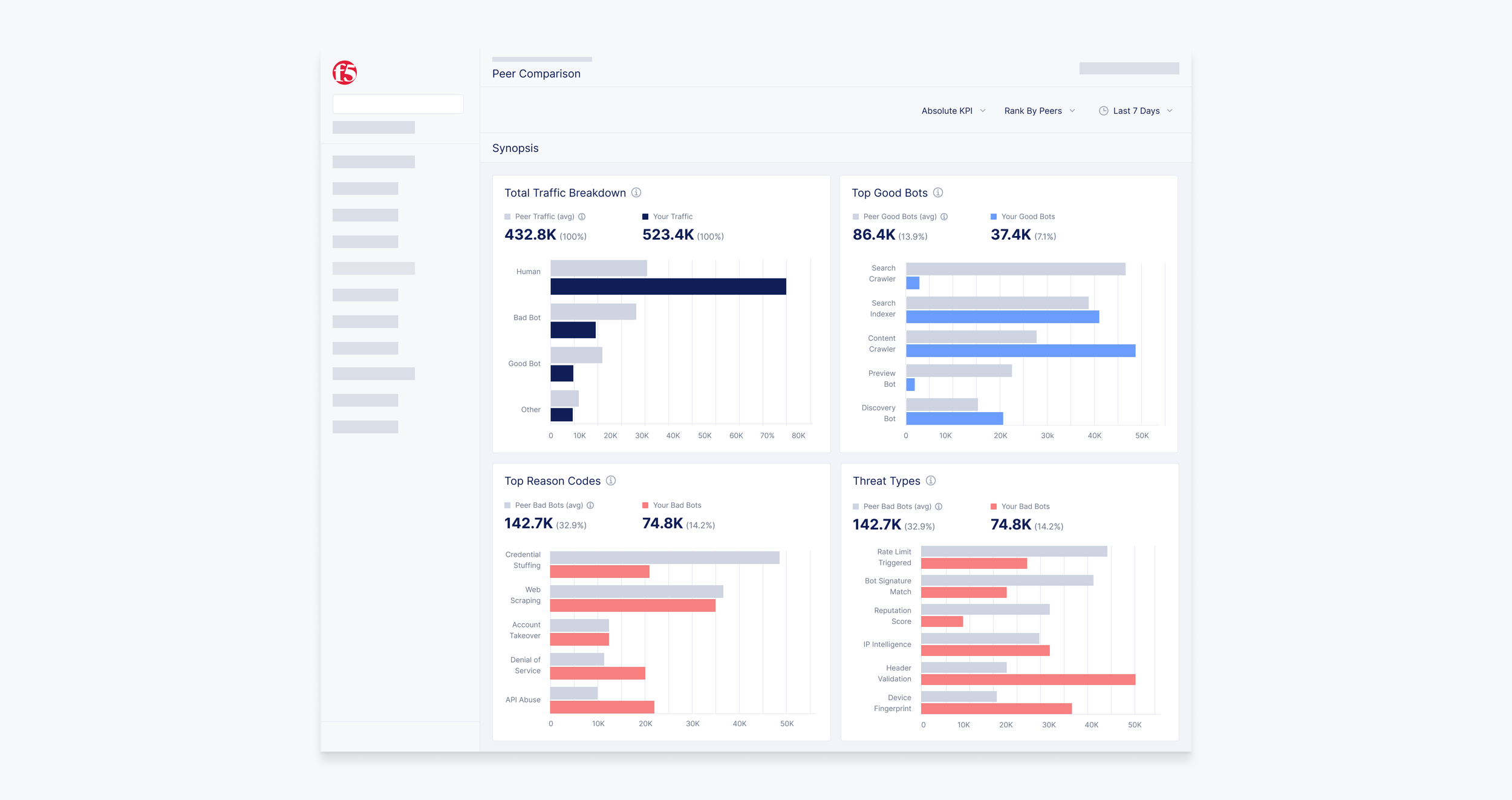Screen dimensions: 1512x800
Task: Click the 37.4K your good bots value
Action: [x=1011, y=235]
